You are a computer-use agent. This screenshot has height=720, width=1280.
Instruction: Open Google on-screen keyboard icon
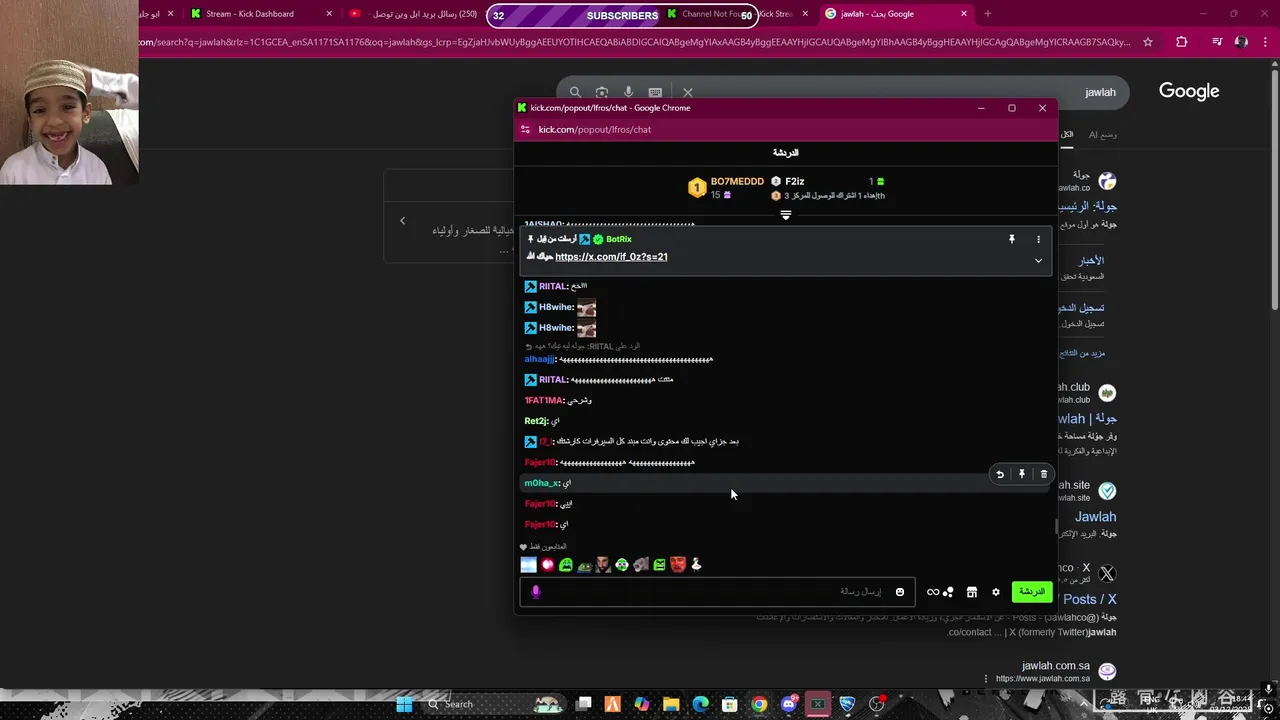click(x=655, y=92)
